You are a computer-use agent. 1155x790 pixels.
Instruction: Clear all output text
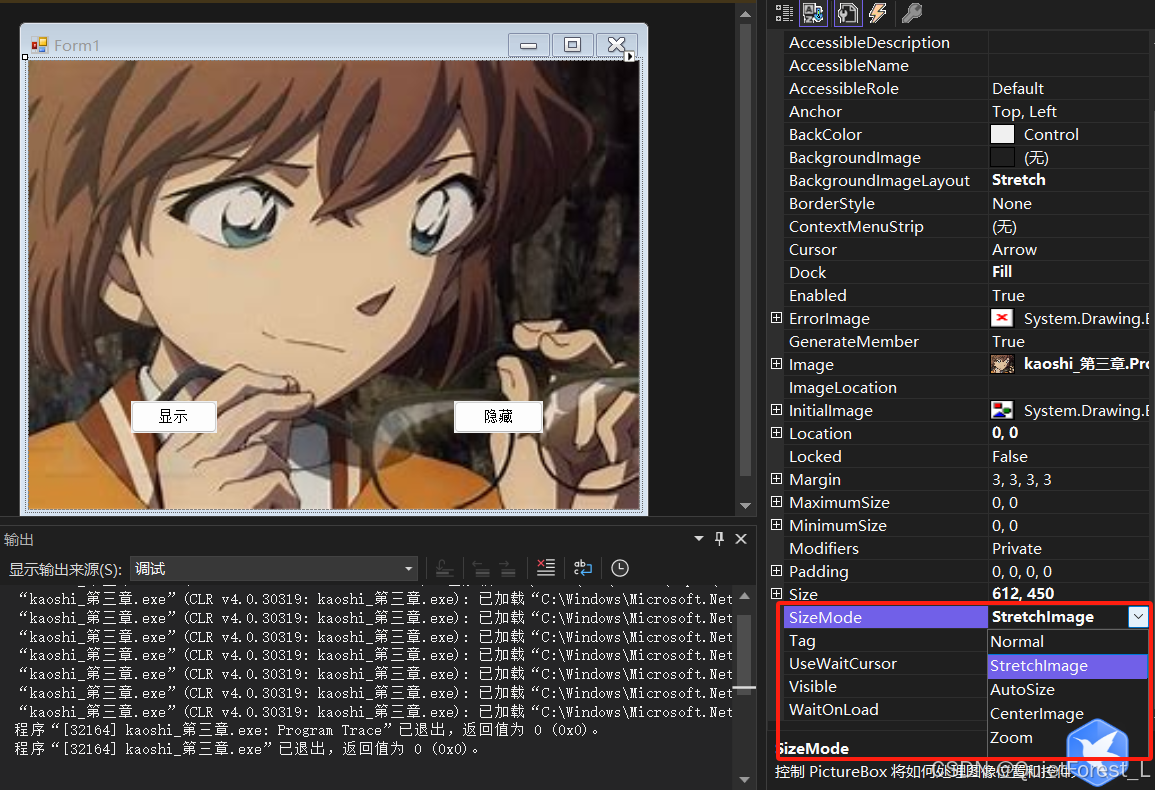(546, 567)
